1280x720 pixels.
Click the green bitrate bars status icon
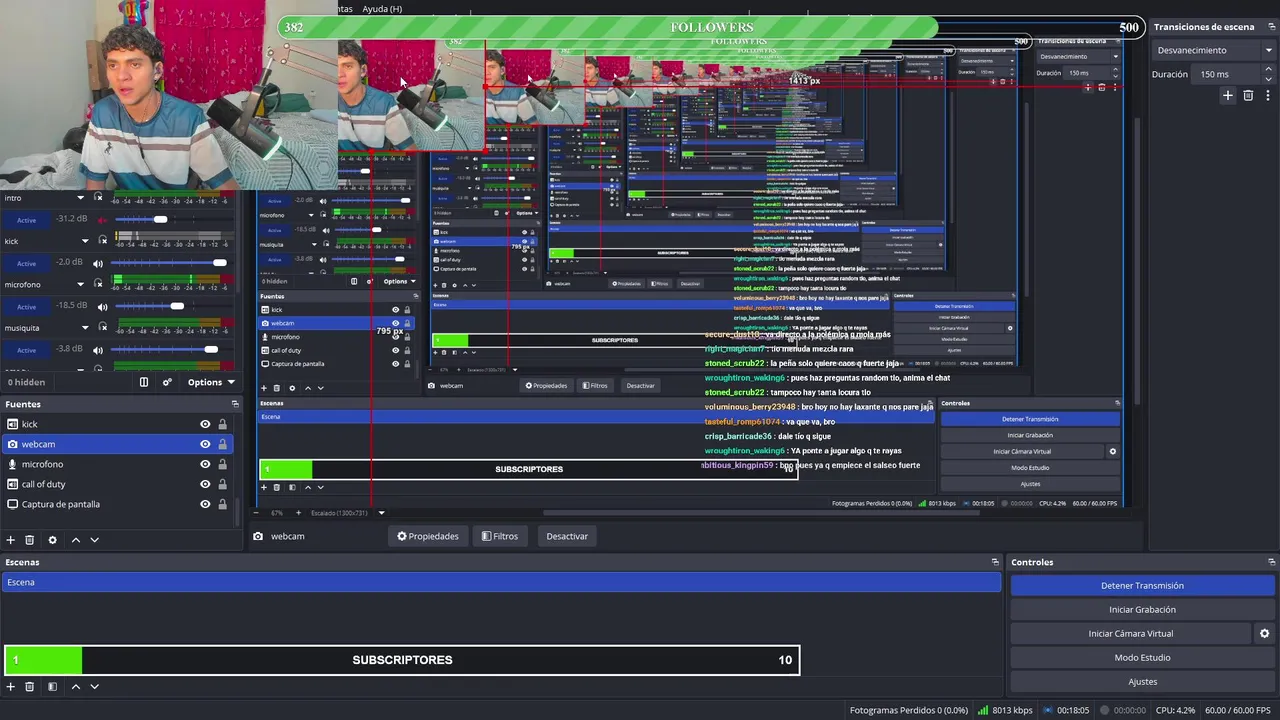pyautogui.click(x=983, y=710)
